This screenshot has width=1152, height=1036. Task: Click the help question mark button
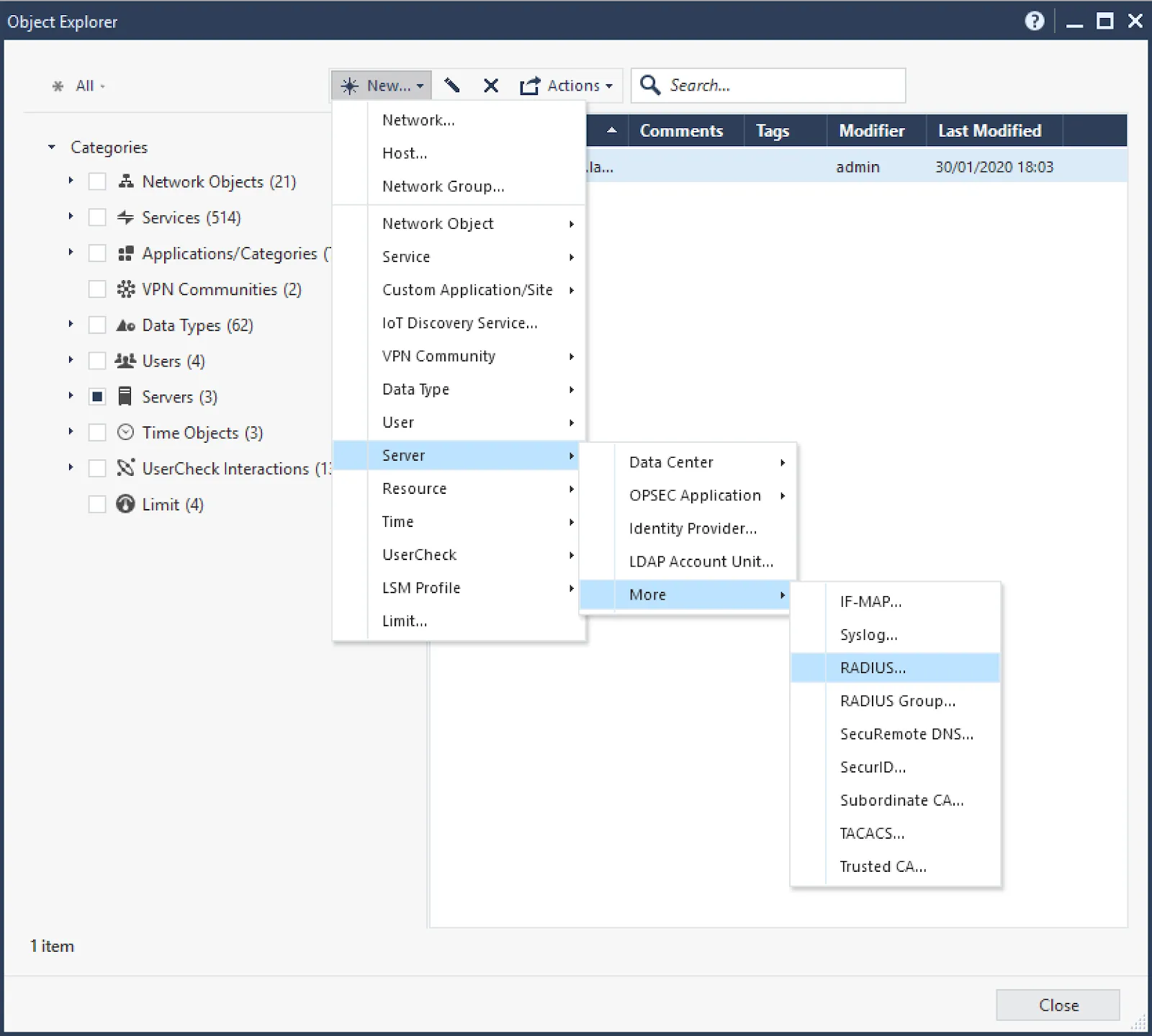[1034, 21]
